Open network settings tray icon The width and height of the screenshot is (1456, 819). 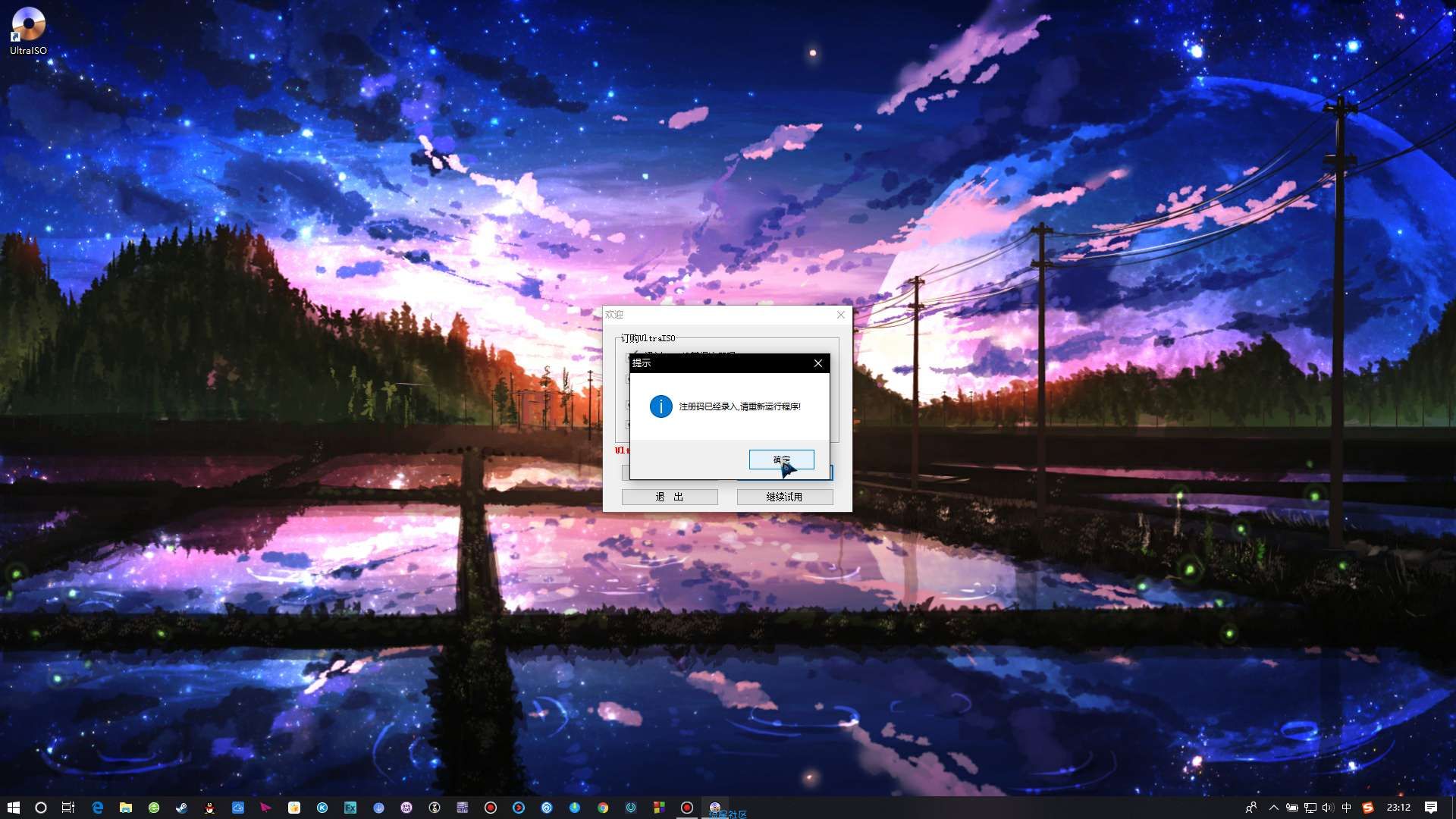(x=1310, y=808)
